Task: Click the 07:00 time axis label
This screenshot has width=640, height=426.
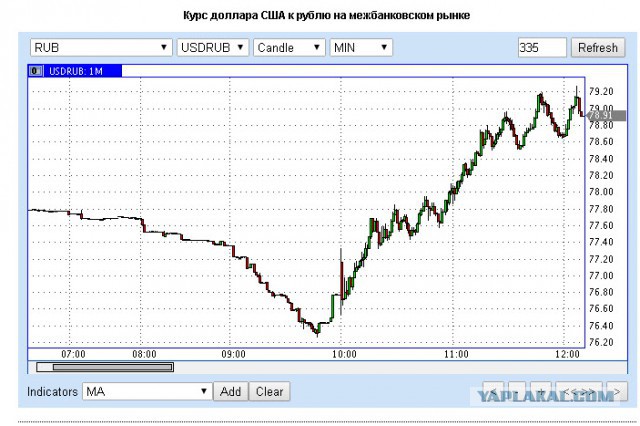Action: [x=73, y=354]
